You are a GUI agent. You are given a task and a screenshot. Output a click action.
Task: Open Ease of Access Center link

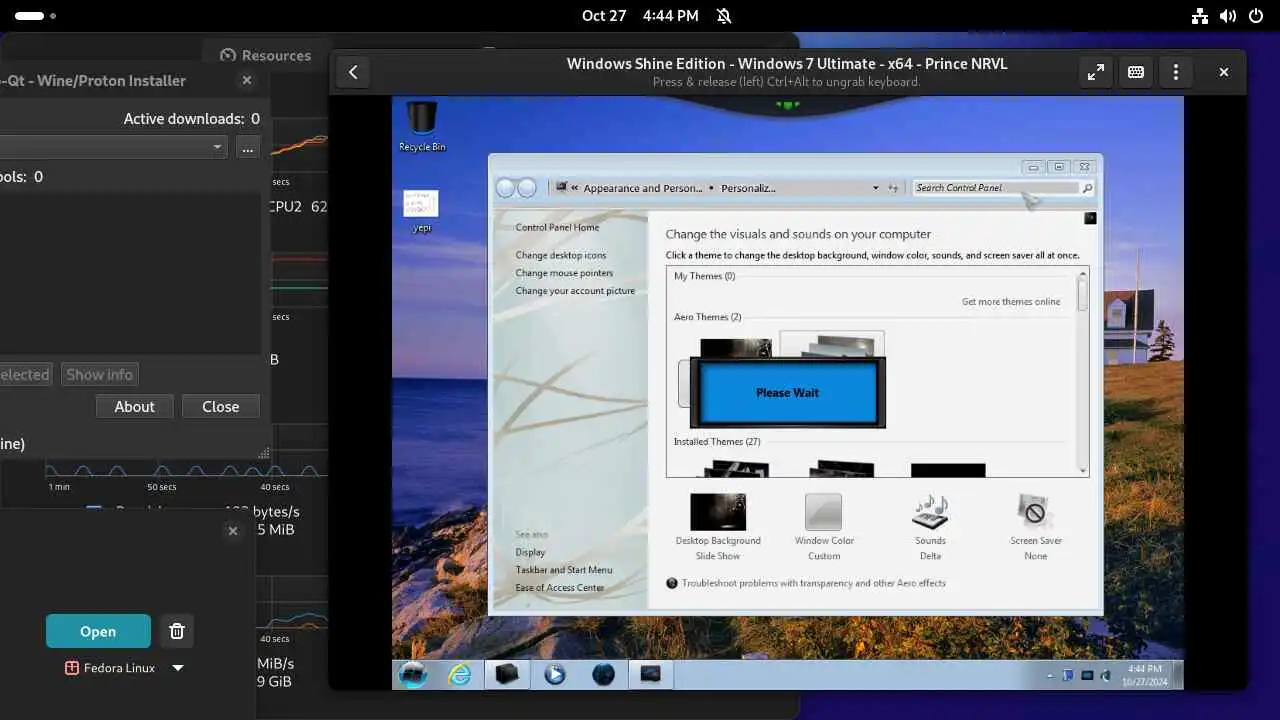coord(560,588)
